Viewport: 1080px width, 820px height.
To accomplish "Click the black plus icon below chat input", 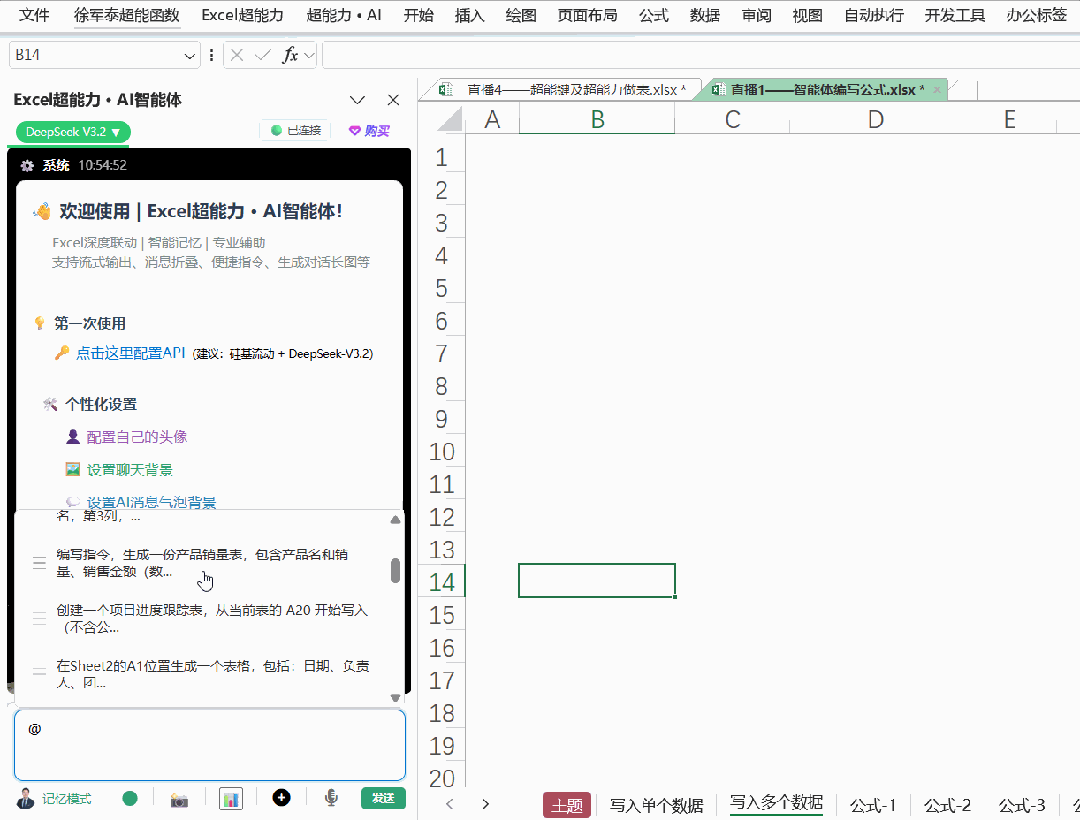I will coord(281,798).
